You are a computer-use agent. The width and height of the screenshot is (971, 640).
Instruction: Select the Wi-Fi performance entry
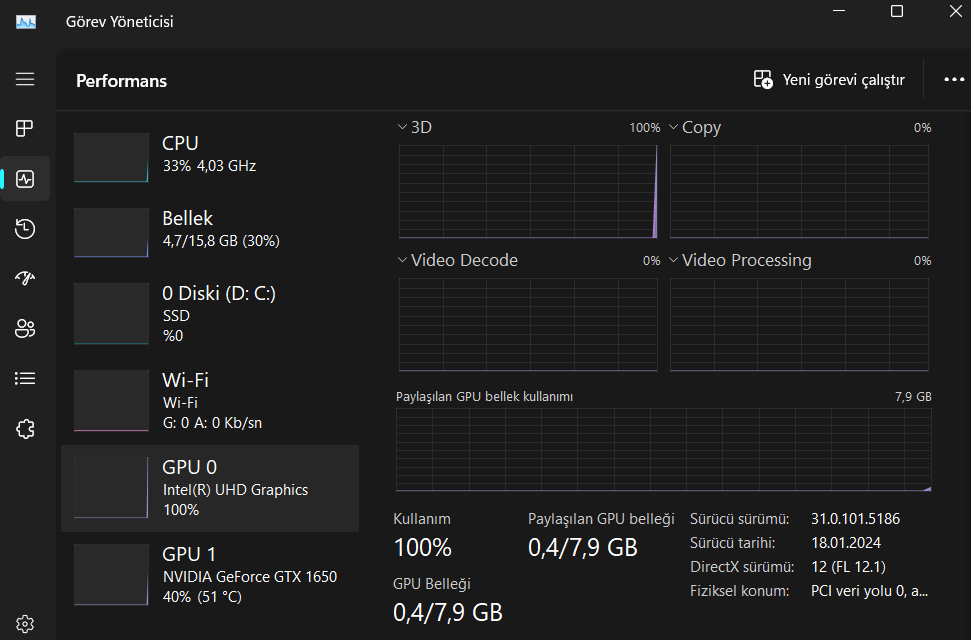(x=210, y=400)
